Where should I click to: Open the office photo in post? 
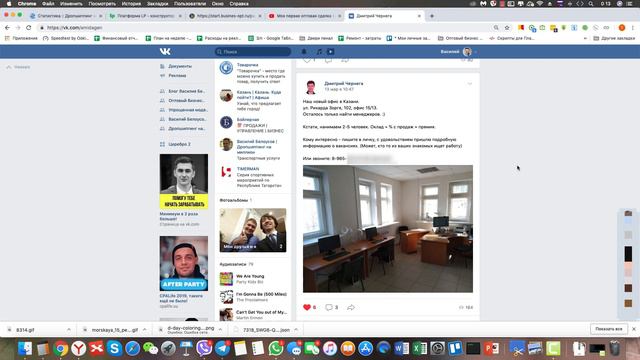pos(388,229)
